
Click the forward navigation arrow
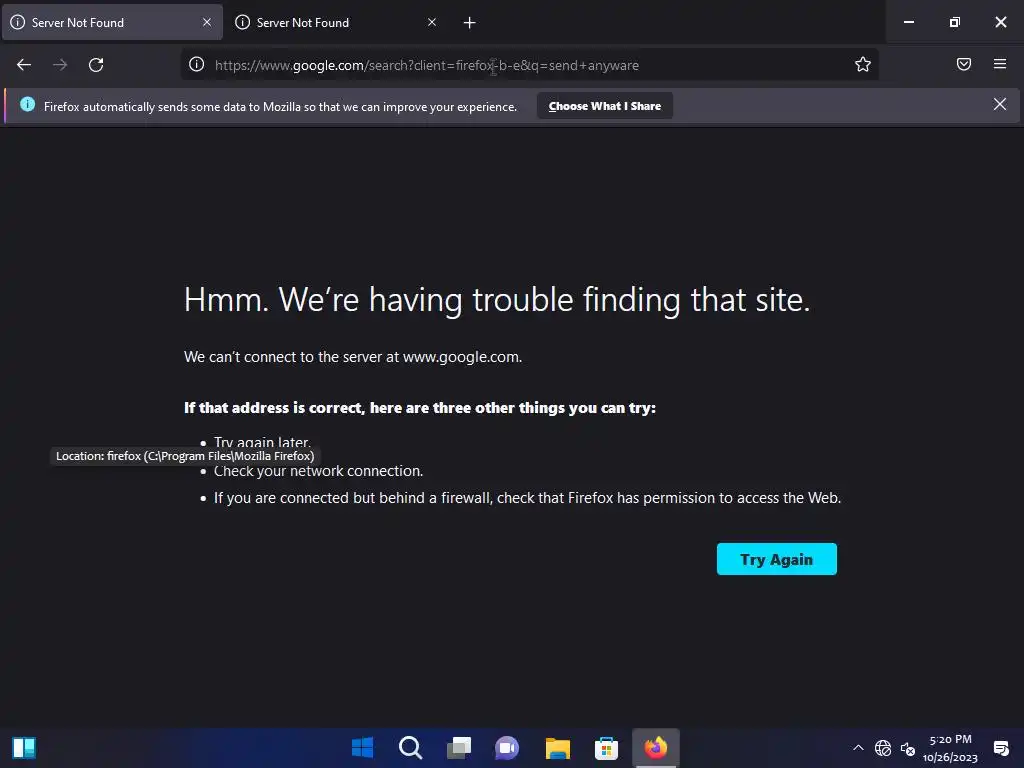(x=60, y=65)
